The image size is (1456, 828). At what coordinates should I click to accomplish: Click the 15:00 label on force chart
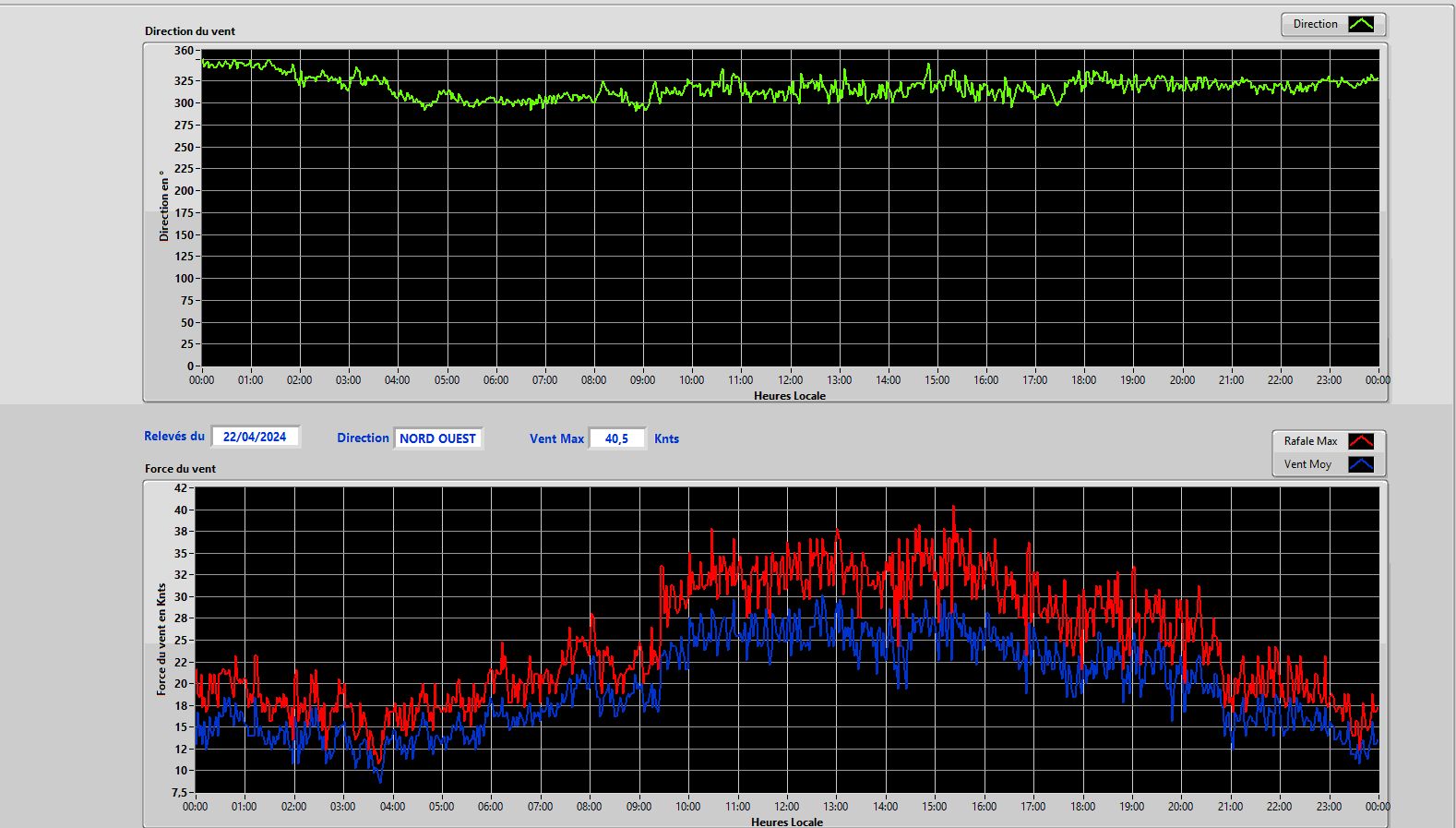click(935, 807)
